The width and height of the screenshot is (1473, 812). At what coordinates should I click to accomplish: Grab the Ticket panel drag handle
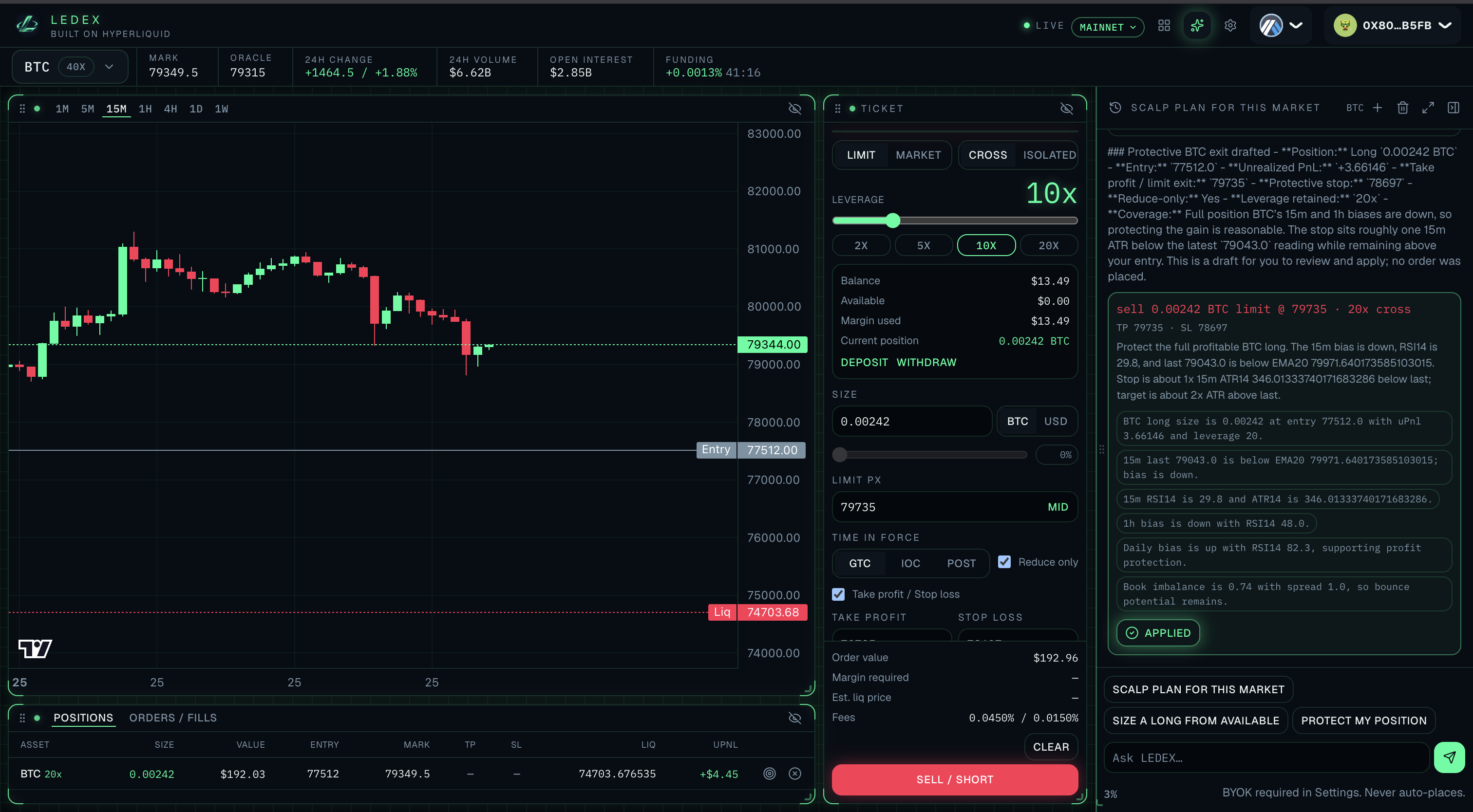coord(838,109)
